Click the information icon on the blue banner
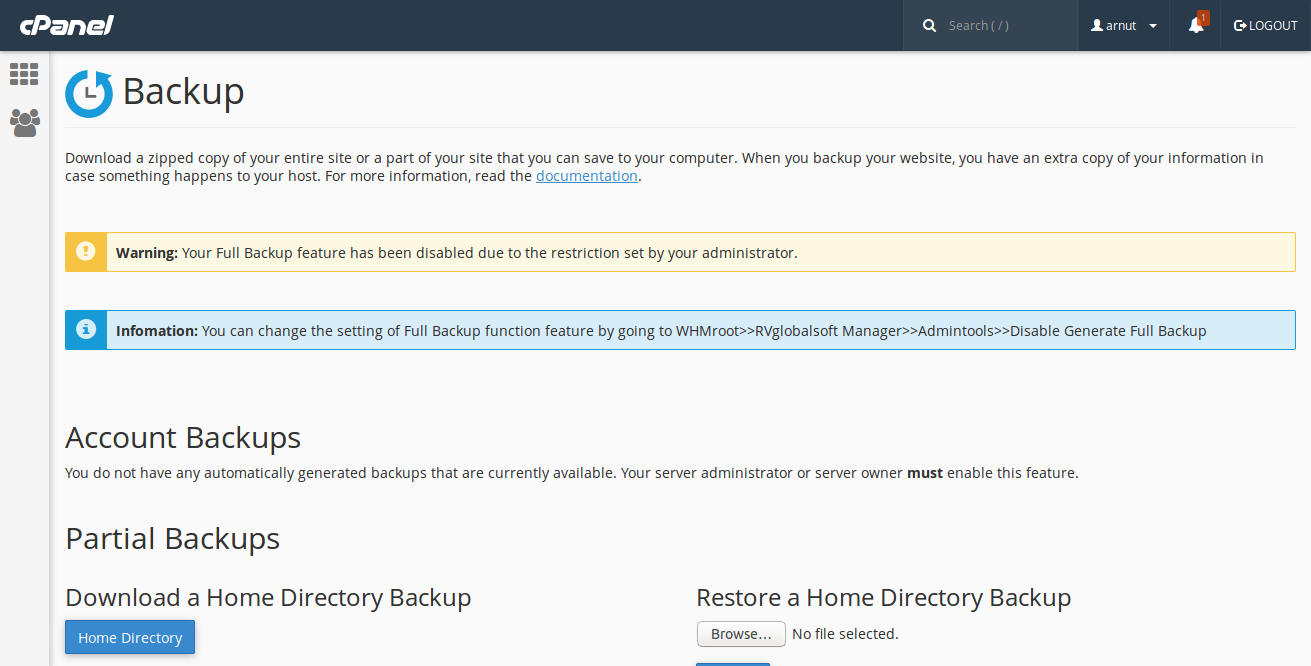The width and height of the screenshot is (1311, 666). point(85,329)
